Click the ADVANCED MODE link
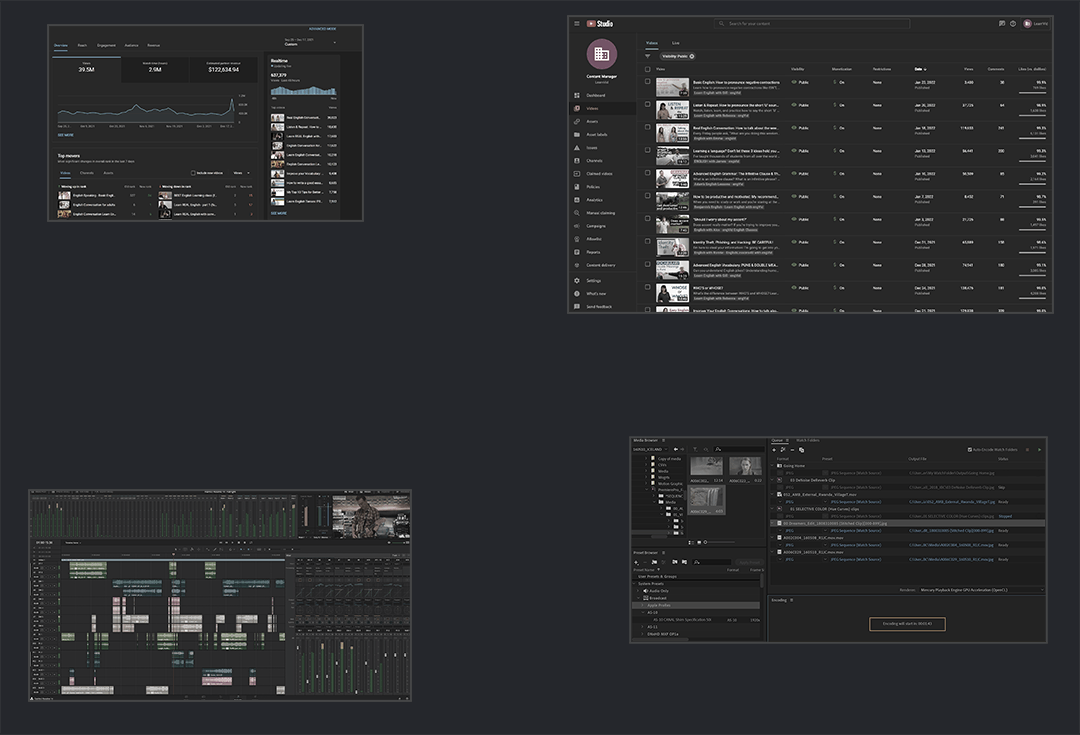 pyautogui.click(x=322, y=30)
